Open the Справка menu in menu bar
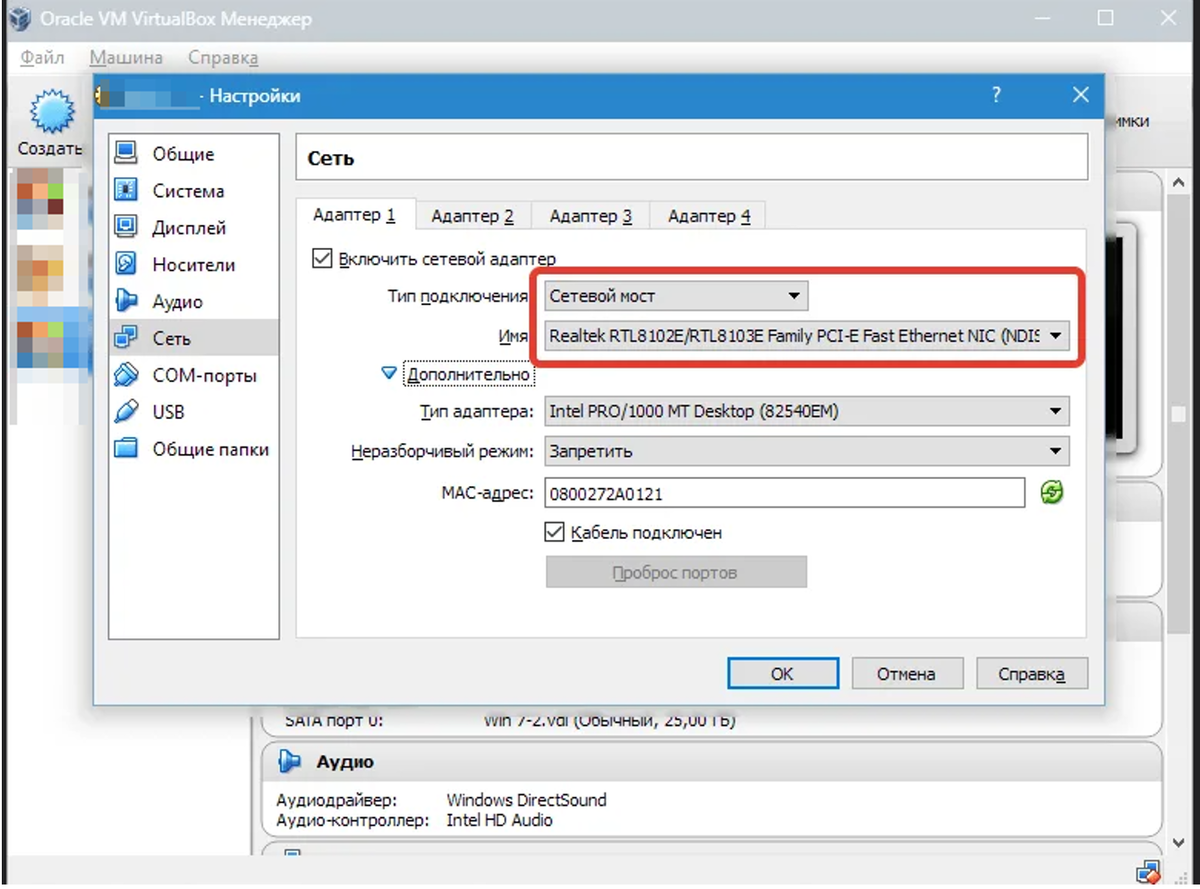Screen dimensions: 1200x889 (x=223, y=58)
